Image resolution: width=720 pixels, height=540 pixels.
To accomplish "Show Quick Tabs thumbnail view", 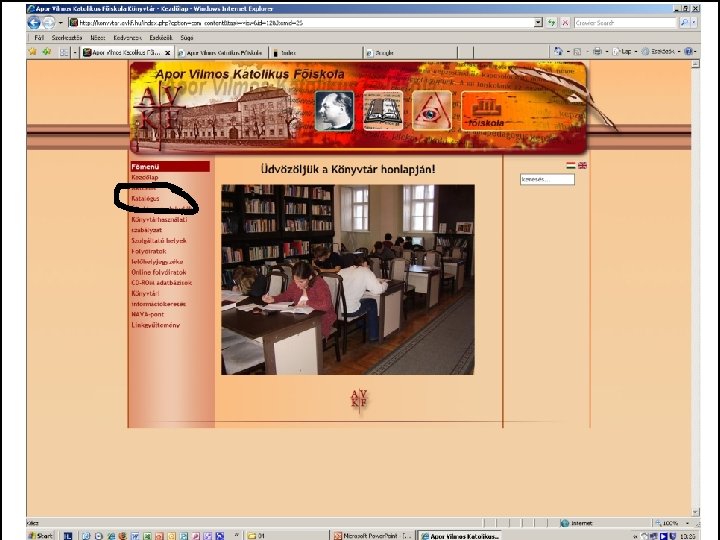I will 64,52.
